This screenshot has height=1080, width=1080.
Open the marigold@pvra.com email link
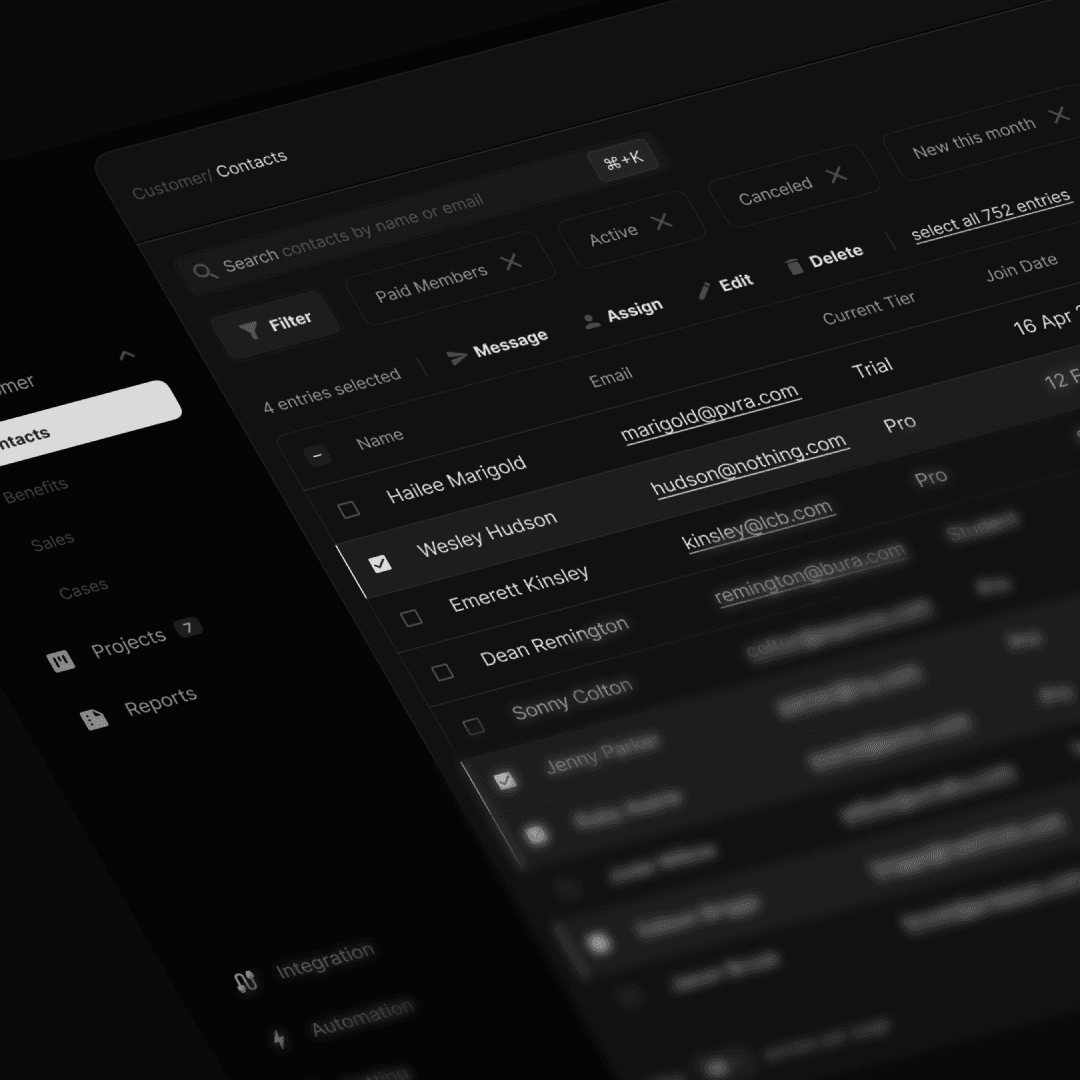[710, 412]
